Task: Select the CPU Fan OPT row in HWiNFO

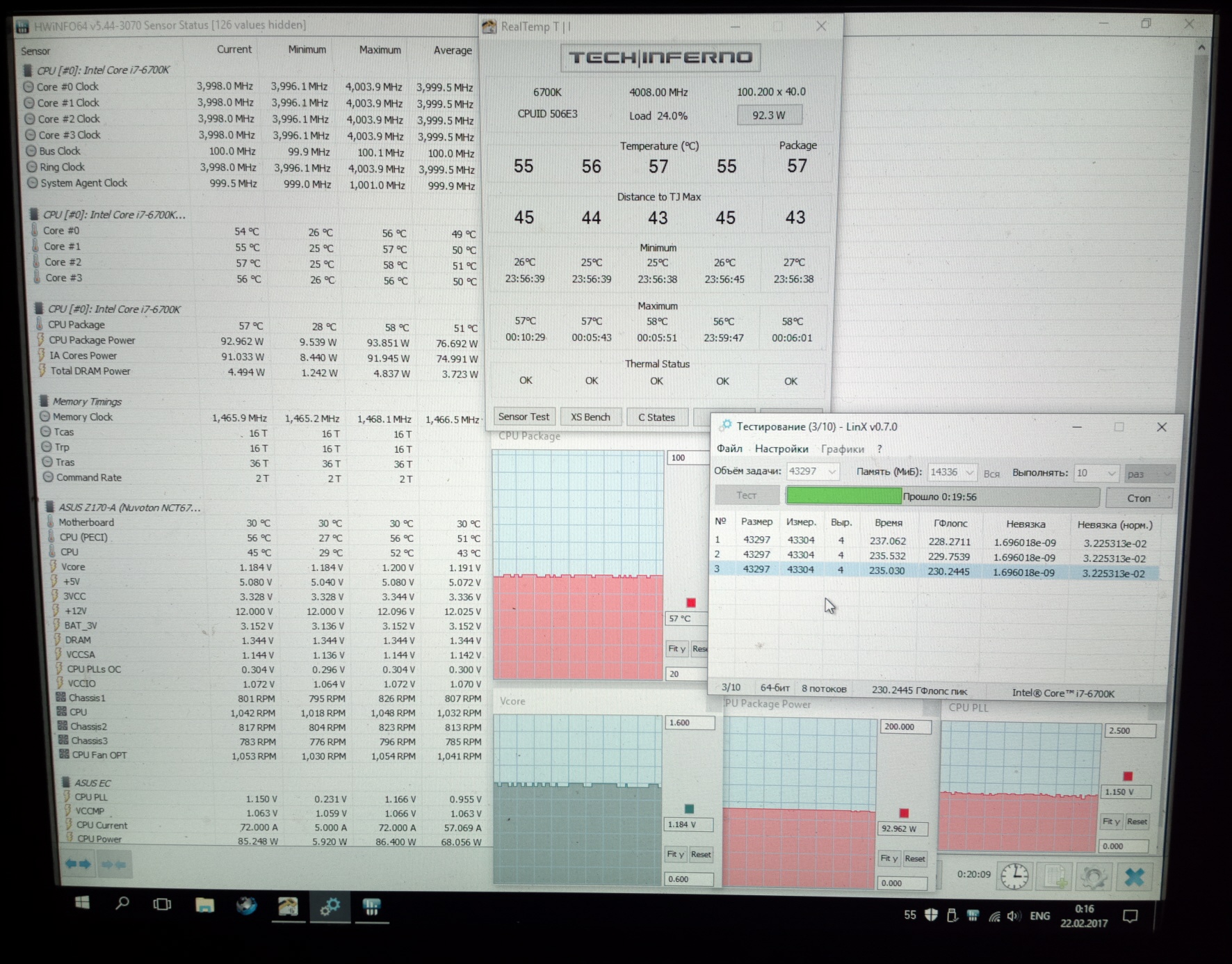Action: coord(271,755)
